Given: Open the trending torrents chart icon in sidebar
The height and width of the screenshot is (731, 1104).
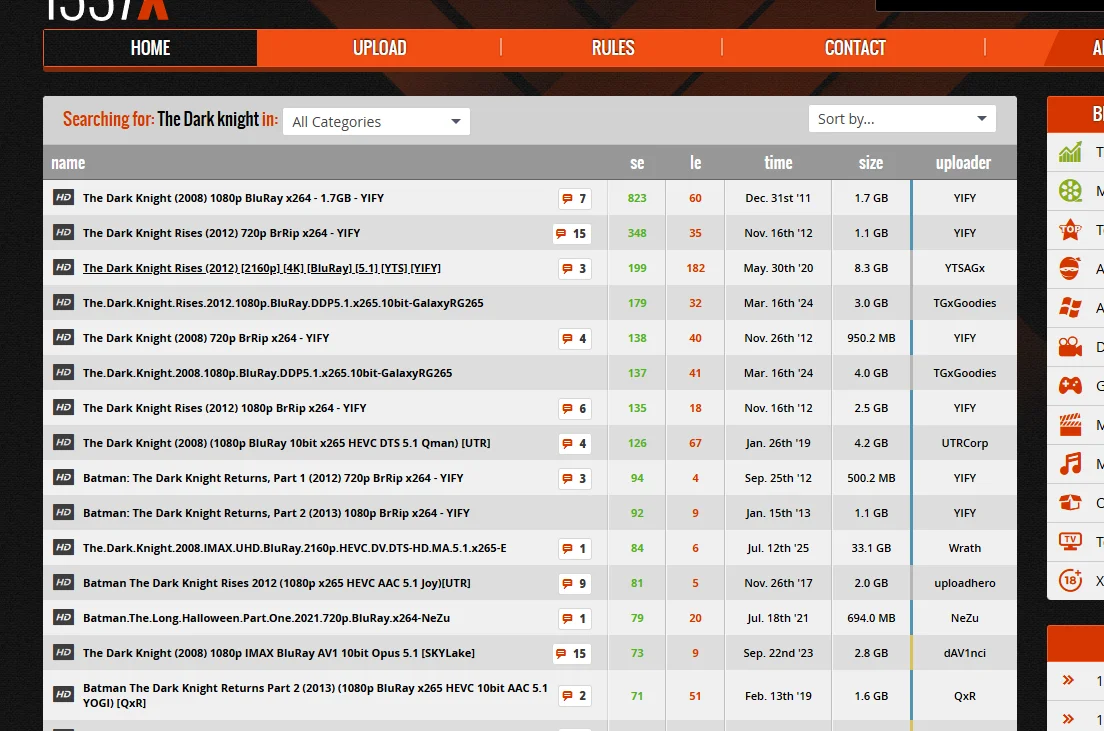Looking at the screenshot, I should point(1070,152).
